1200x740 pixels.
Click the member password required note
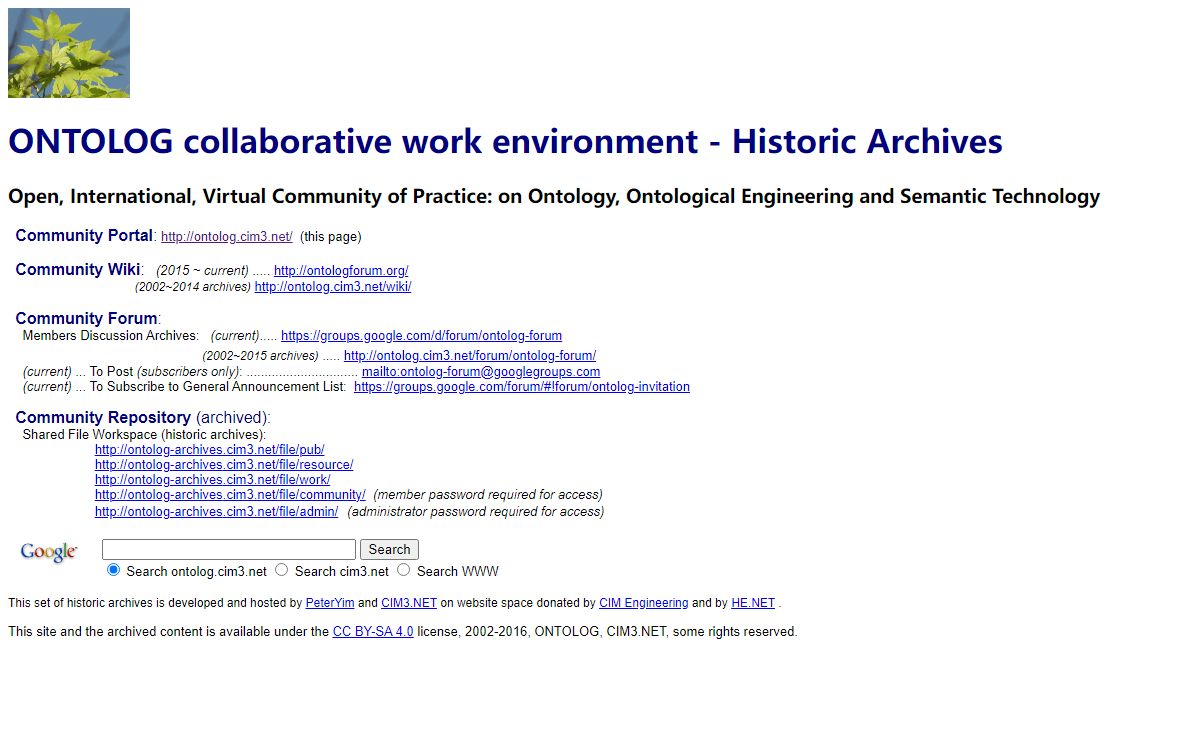coord(488,495)
